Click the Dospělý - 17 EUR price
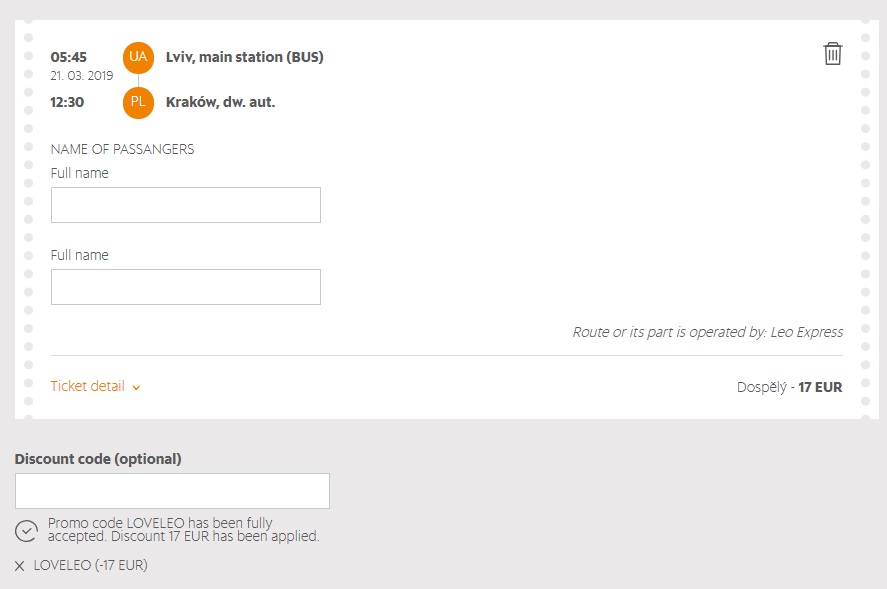 [789, 387]
